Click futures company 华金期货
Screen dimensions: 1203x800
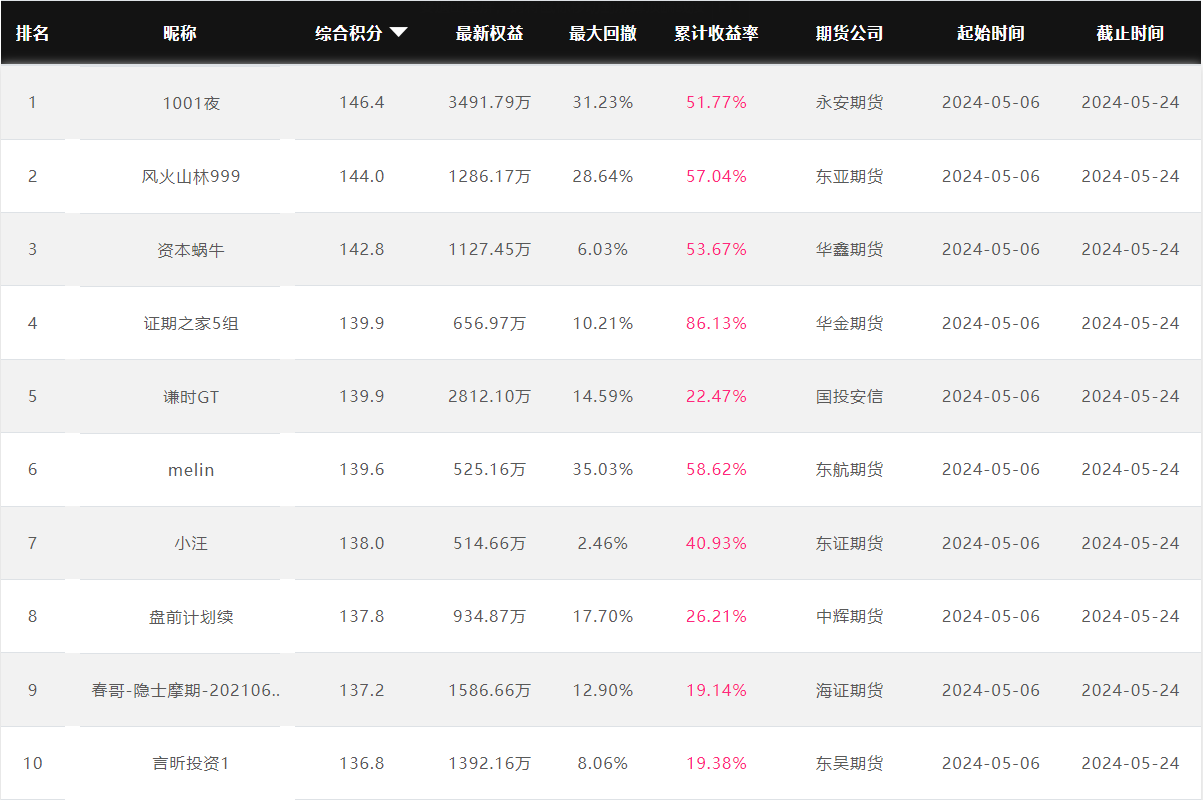[849, 323]
